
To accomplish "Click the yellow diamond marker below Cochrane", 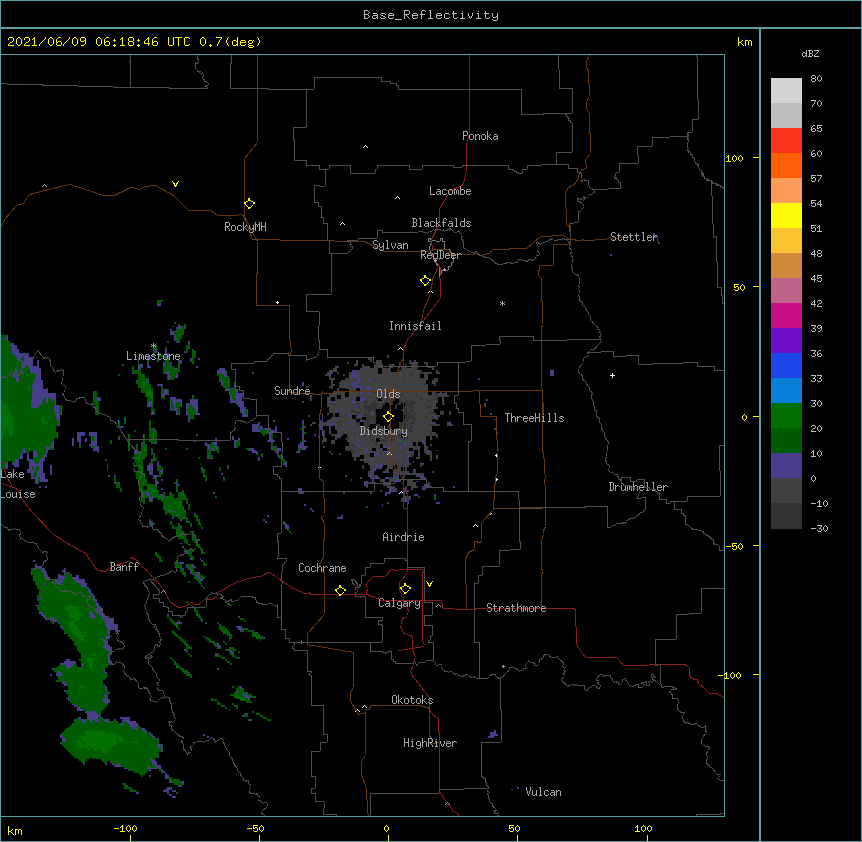I will coord(340,590).
